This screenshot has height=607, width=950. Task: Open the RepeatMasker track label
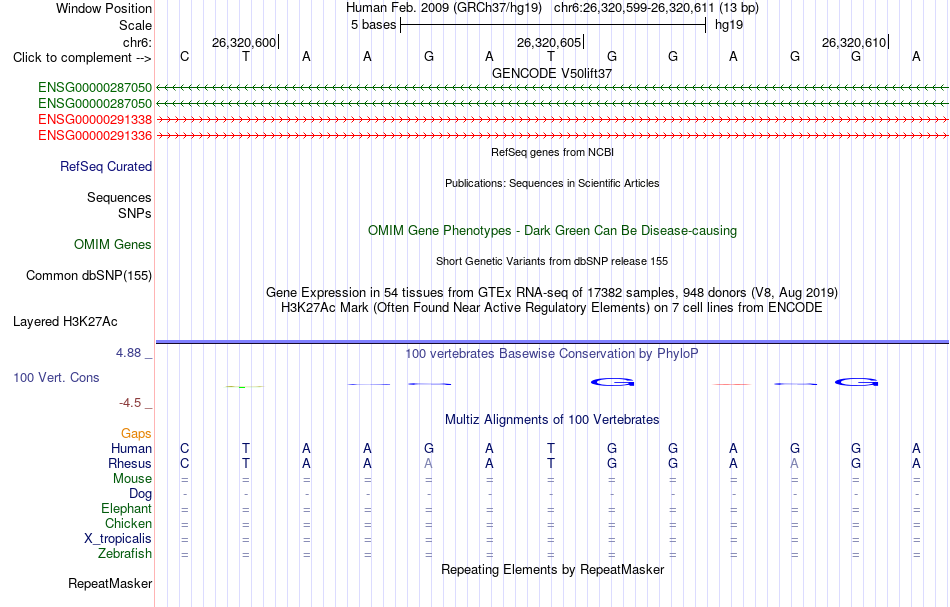click(x=110, y=583)
